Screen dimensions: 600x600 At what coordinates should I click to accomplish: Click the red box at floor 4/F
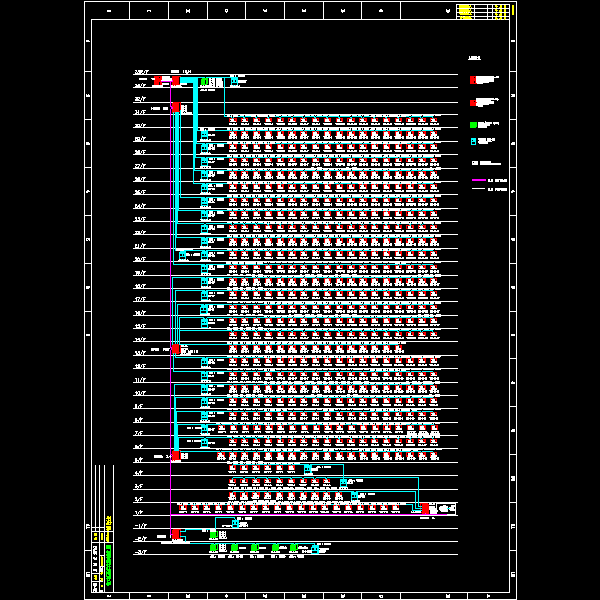(x=176, y=456)
